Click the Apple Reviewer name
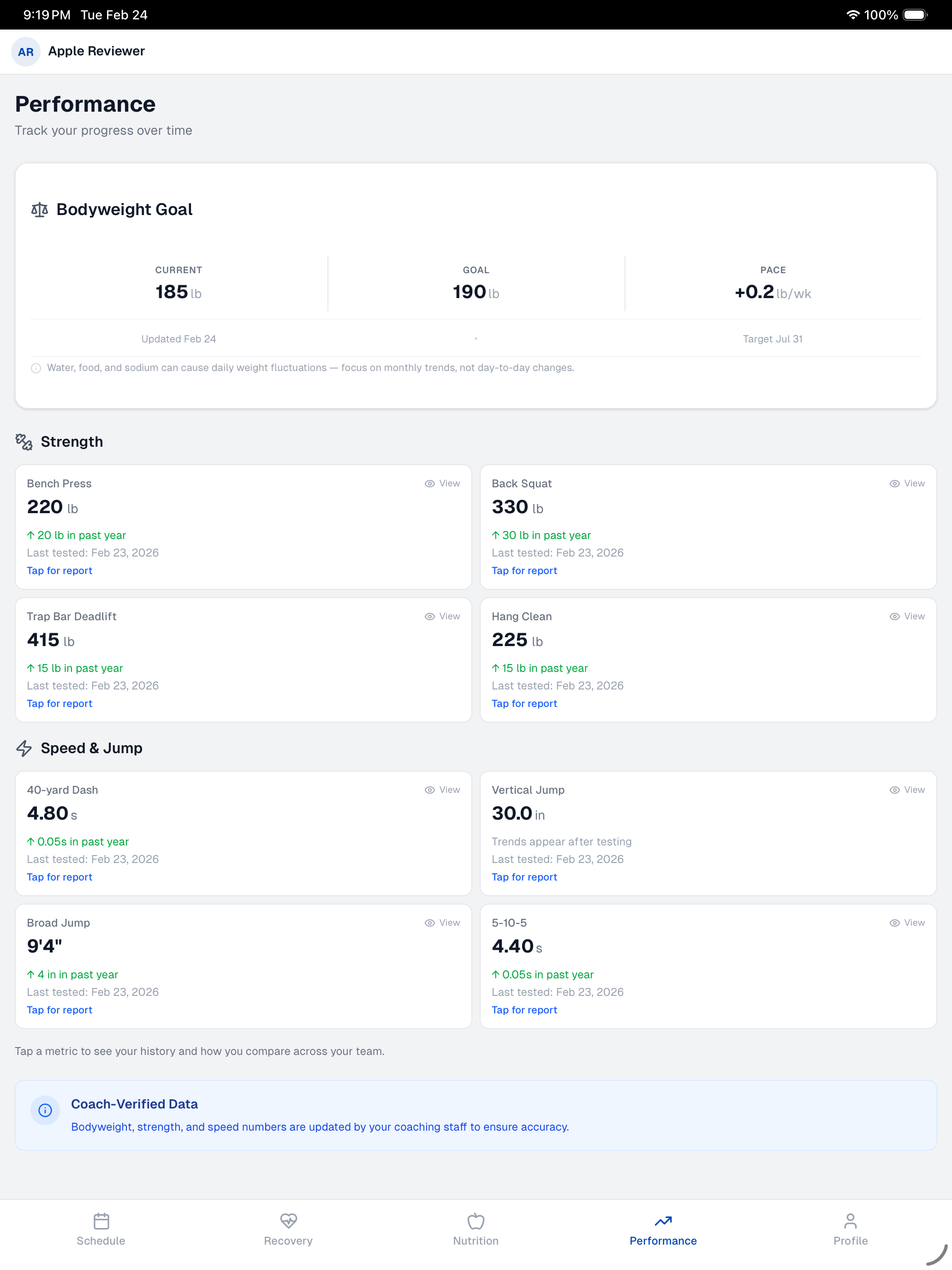 pyautogui.click(x=96, y=51)
